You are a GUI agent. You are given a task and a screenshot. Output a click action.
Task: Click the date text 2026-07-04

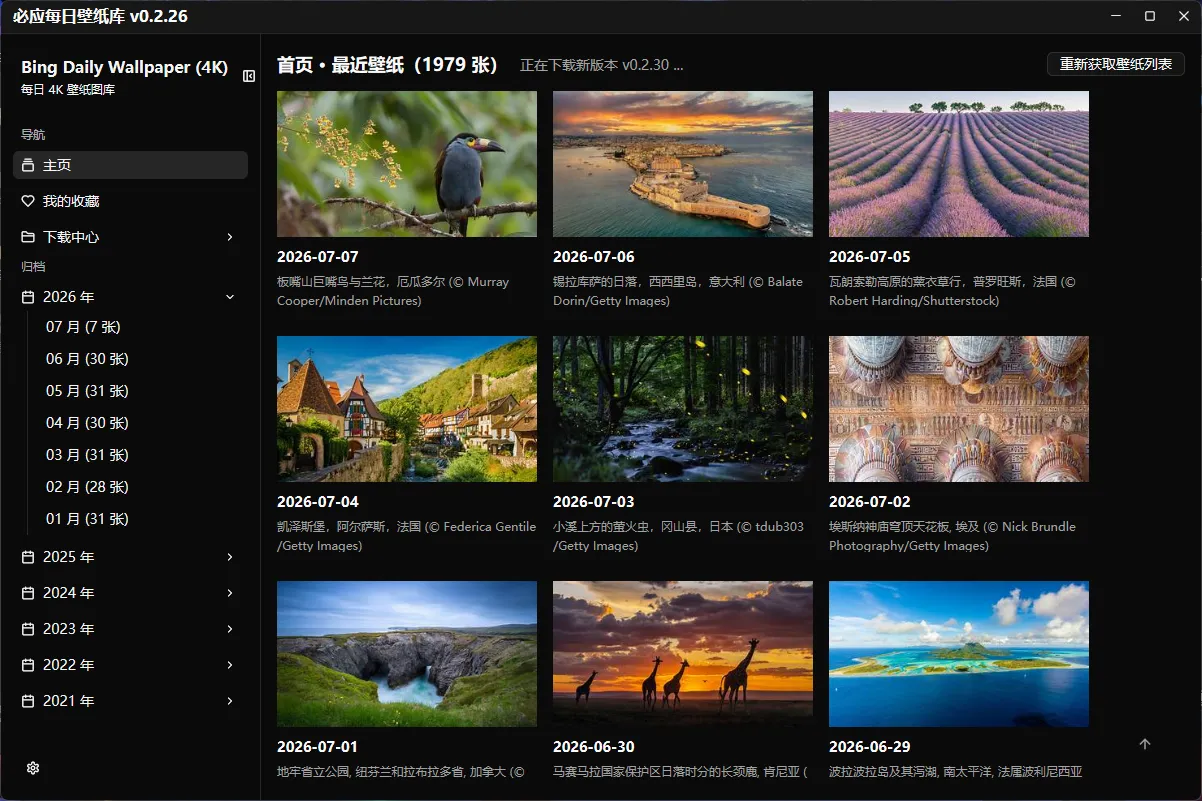(318, 502)
